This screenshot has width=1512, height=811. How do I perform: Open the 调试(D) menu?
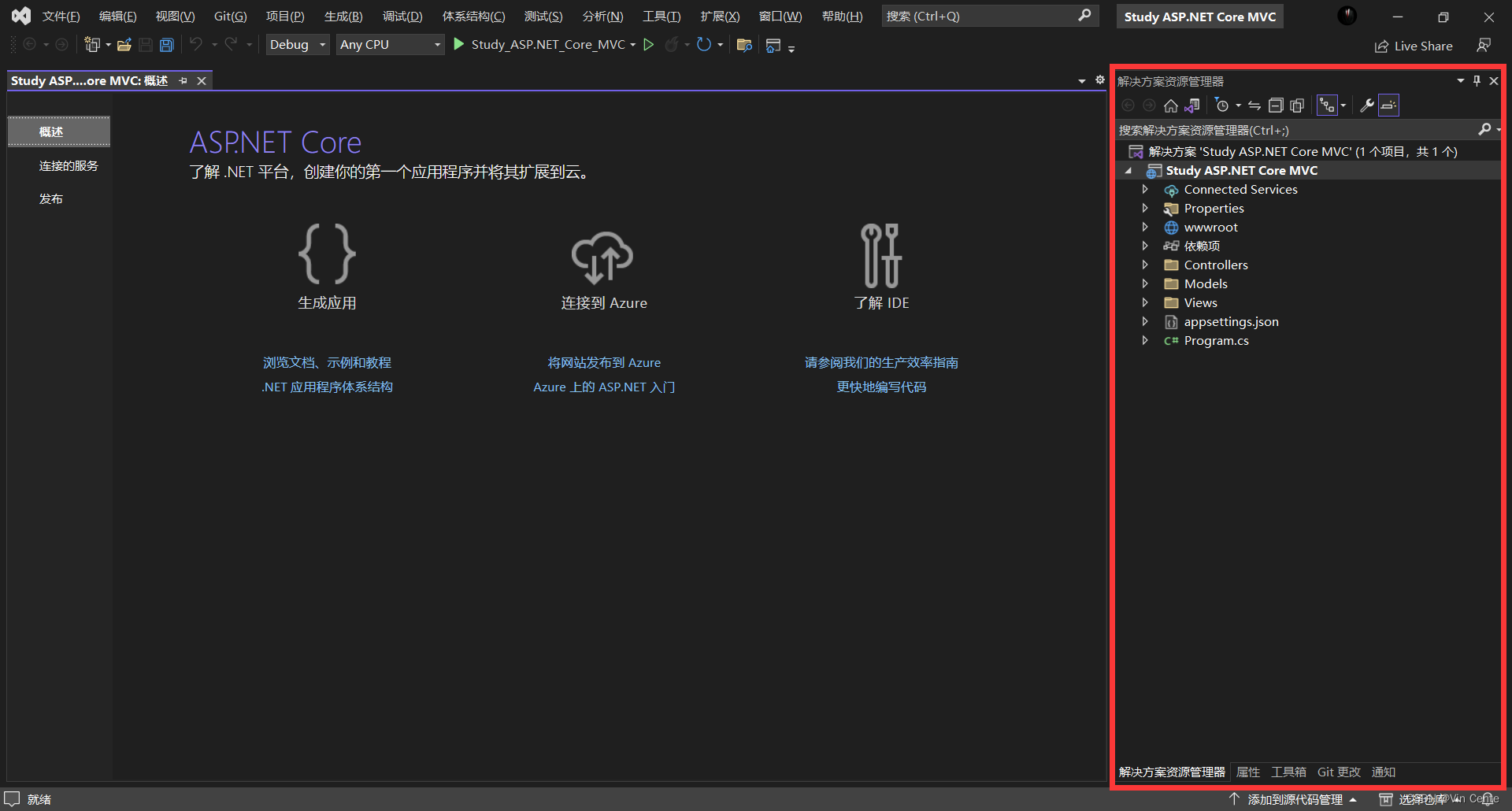(402, 17)
